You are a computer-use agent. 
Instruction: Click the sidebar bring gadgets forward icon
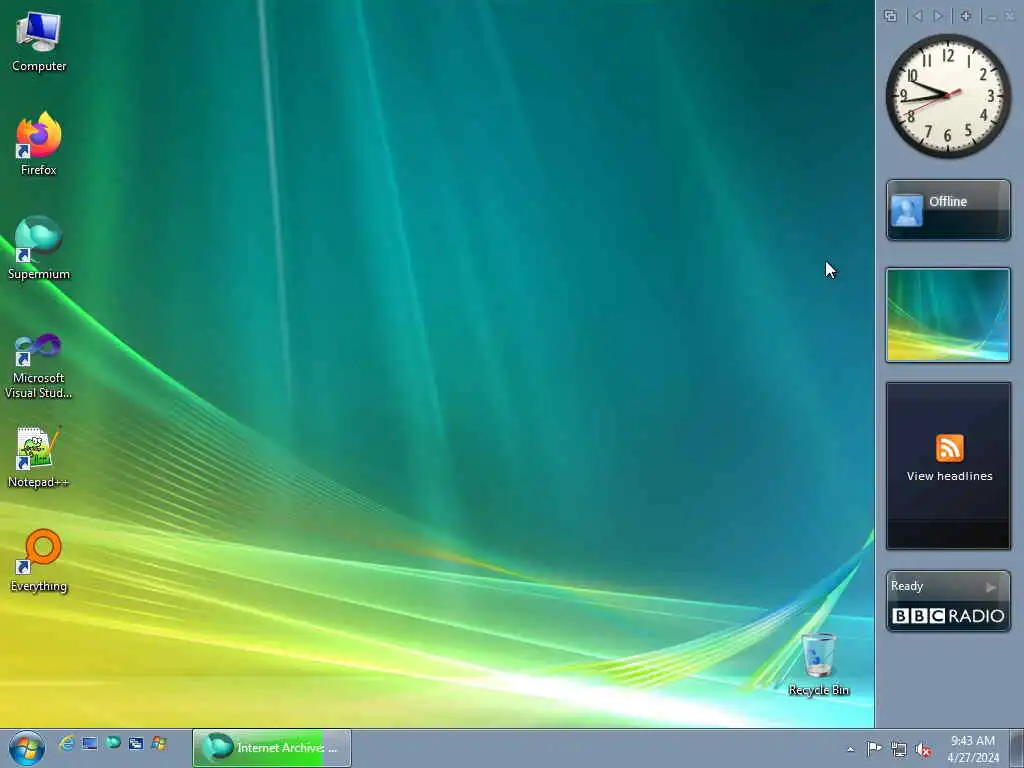tap(890, 16)
